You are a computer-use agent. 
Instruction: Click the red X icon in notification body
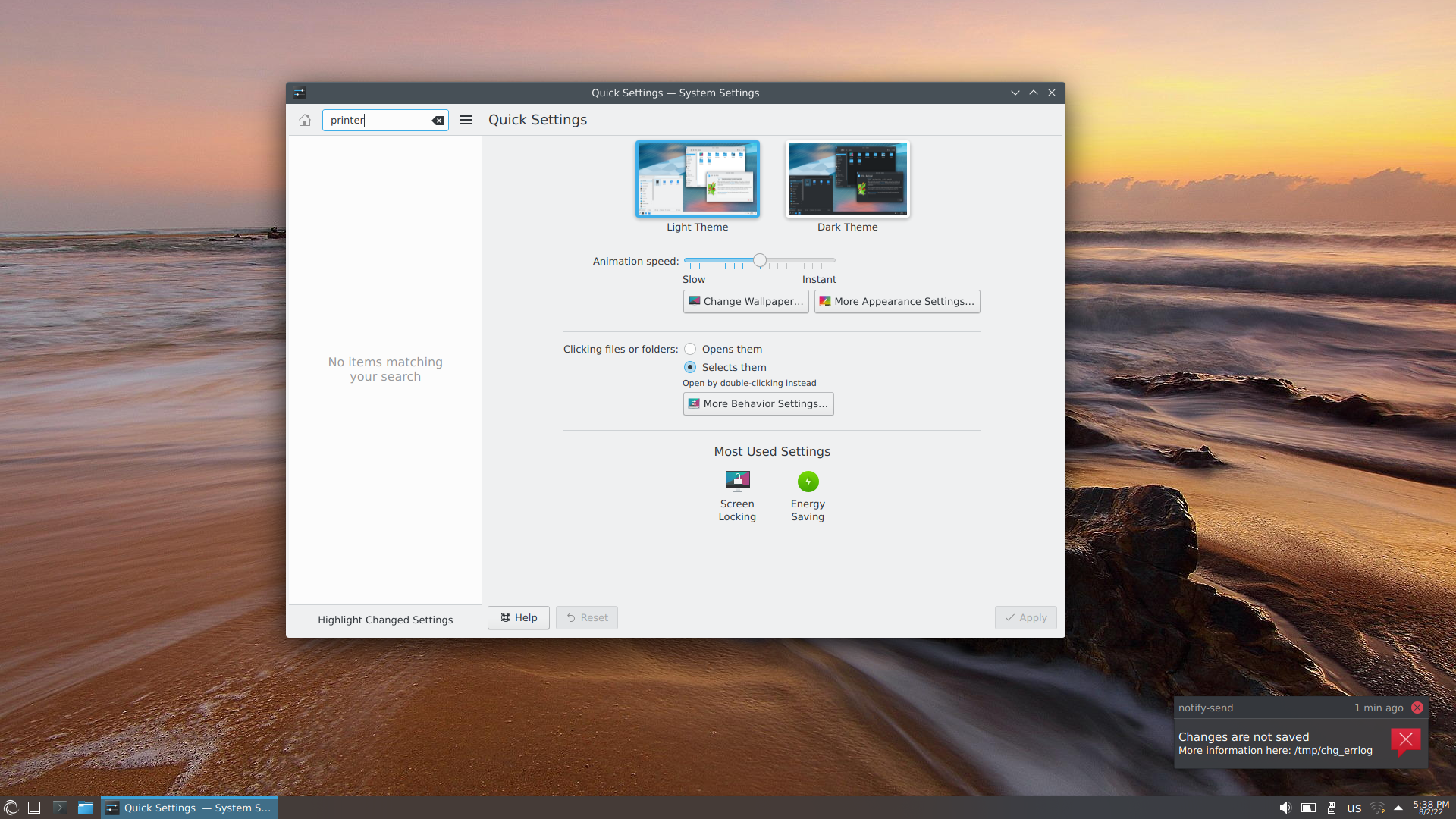pos(1405,742)
